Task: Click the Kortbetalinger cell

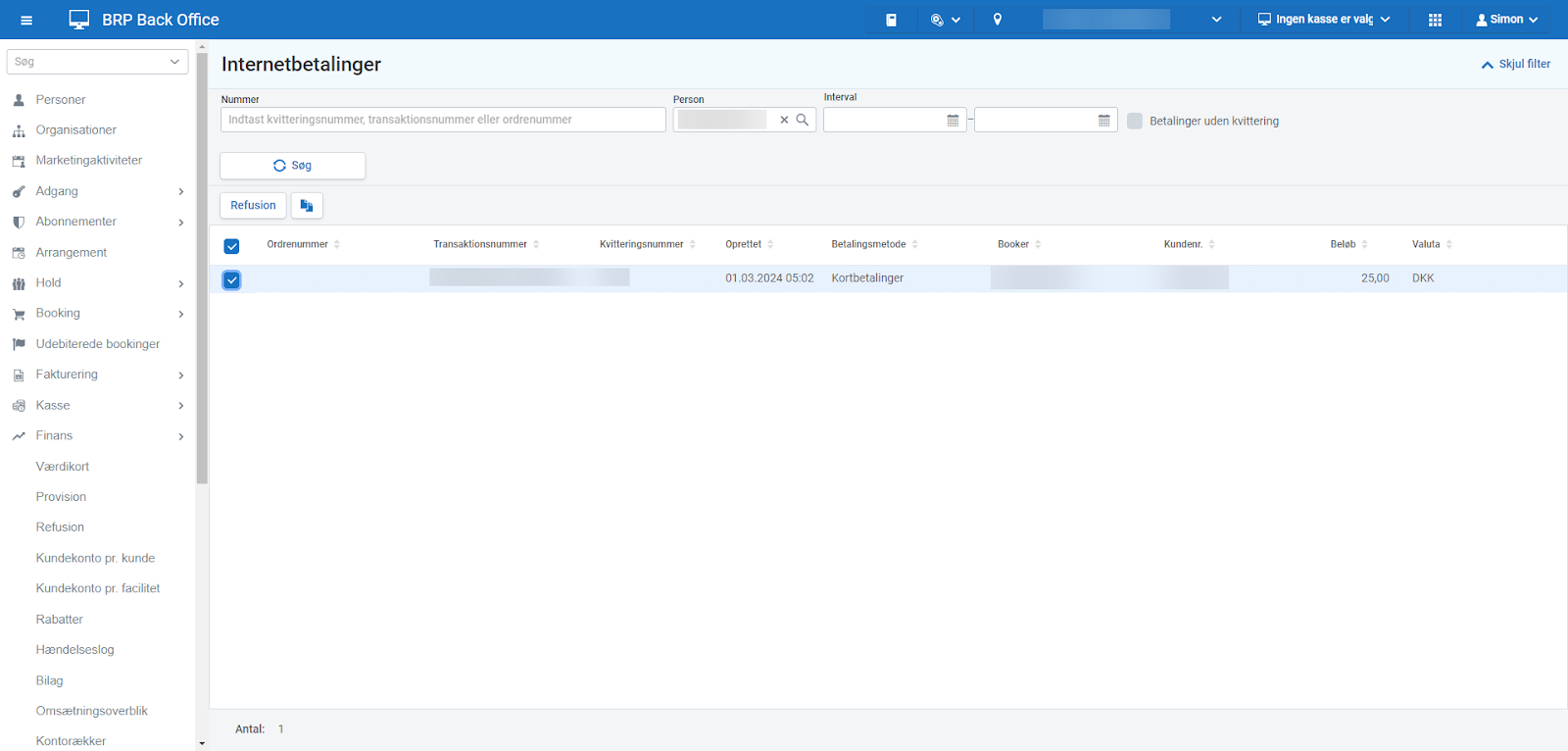Action: click(867, 278)
